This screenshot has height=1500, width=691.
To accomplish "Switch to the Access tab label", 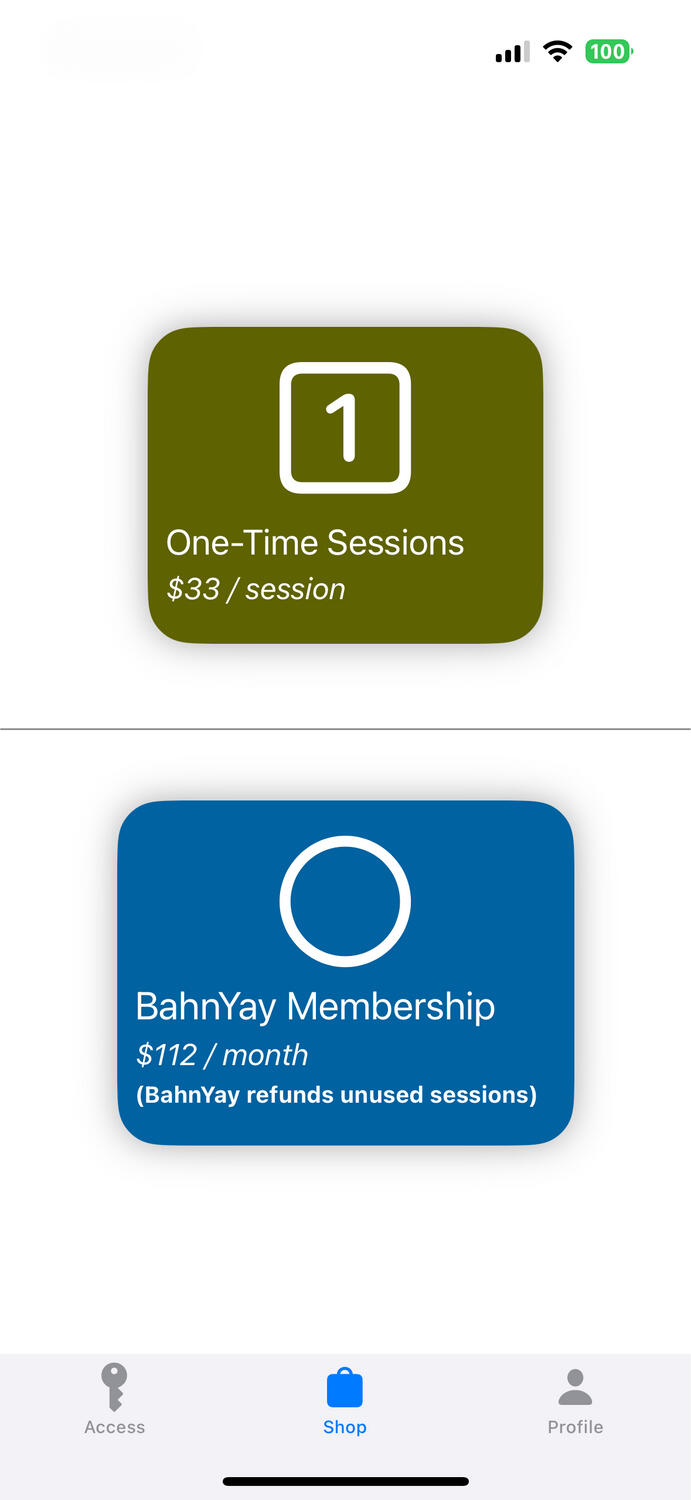I will tap(114, 1427).
